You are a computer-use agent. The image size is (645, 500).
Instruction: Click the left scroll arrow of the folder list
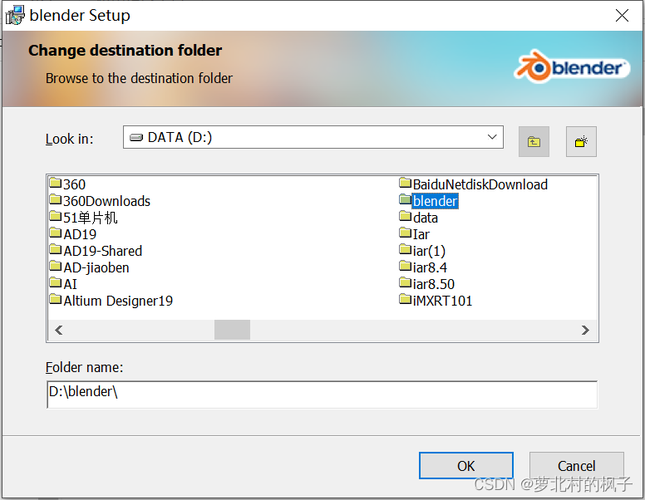(59, 330)
